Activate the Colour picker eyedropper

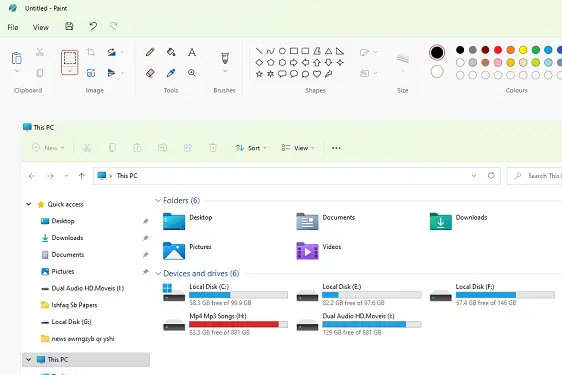click(171, 73)
